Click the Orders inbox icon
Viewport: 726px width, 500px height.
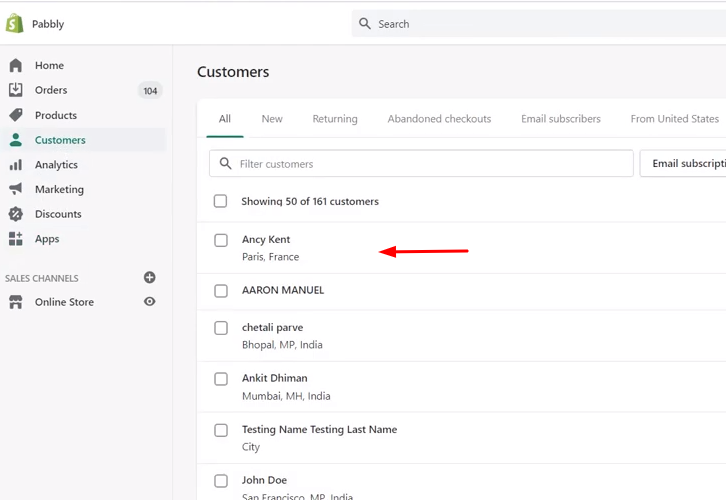pyautogui.click(x=16, y=90)
